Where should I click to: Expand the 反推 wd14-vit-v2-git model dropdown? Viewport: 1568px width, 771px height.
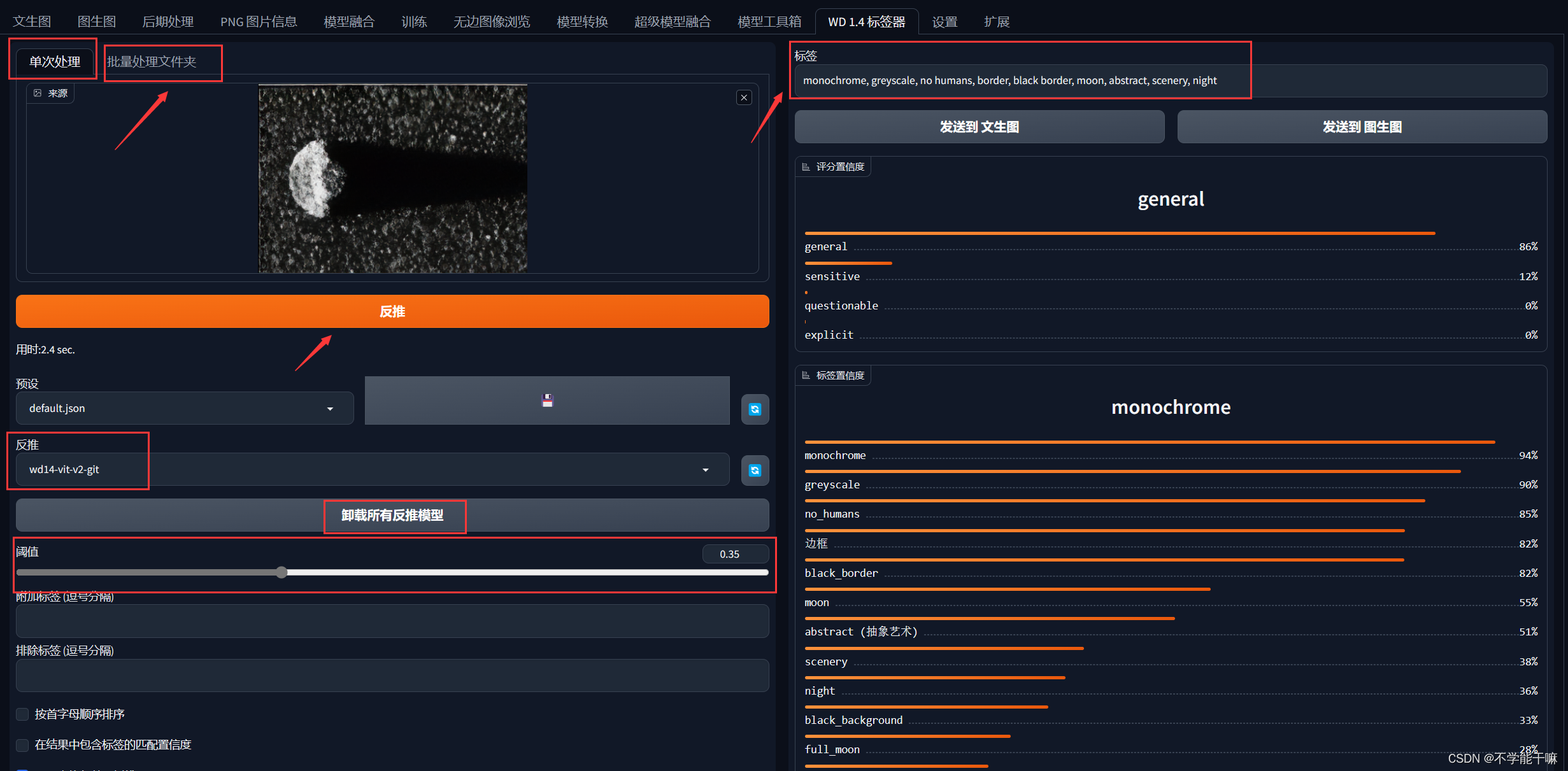click(x=372, y=470)
